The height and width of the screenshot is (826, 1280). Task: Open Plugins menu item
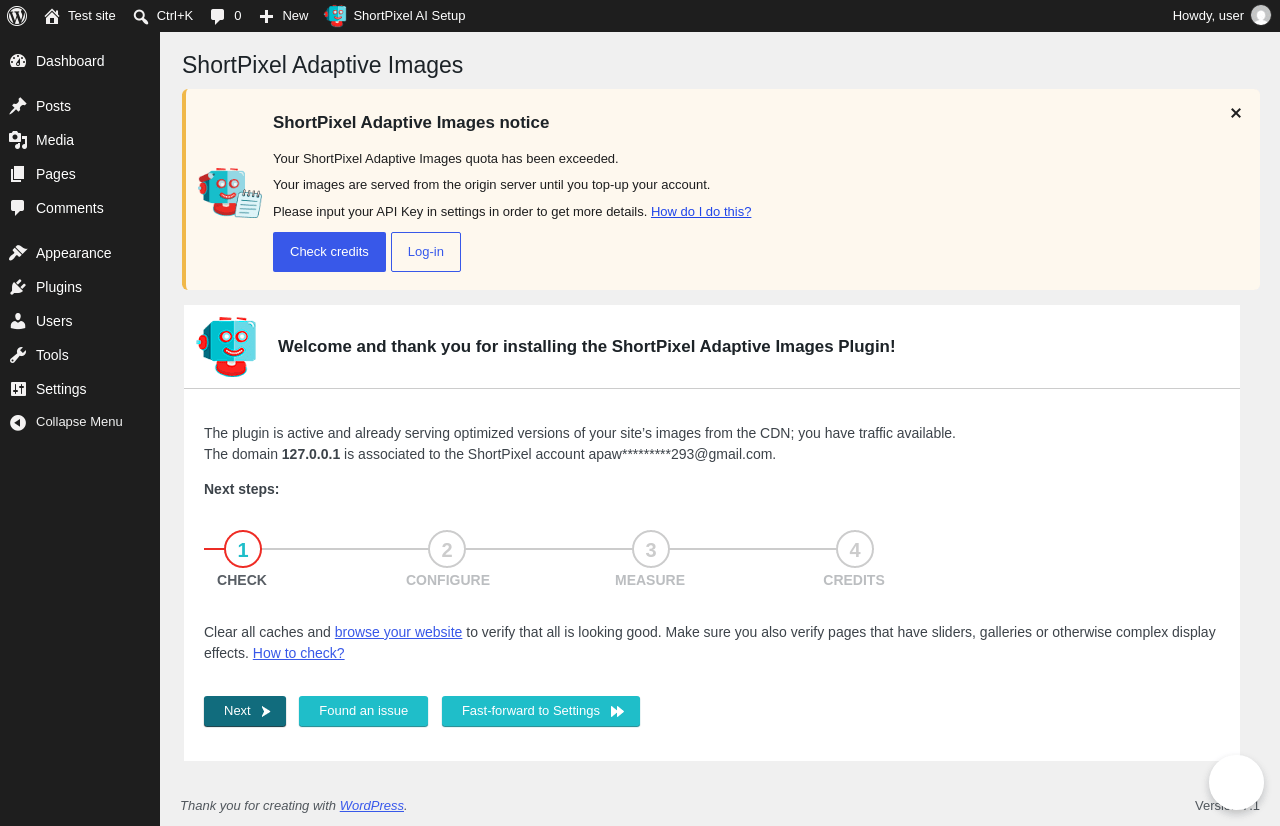(80, 287)
